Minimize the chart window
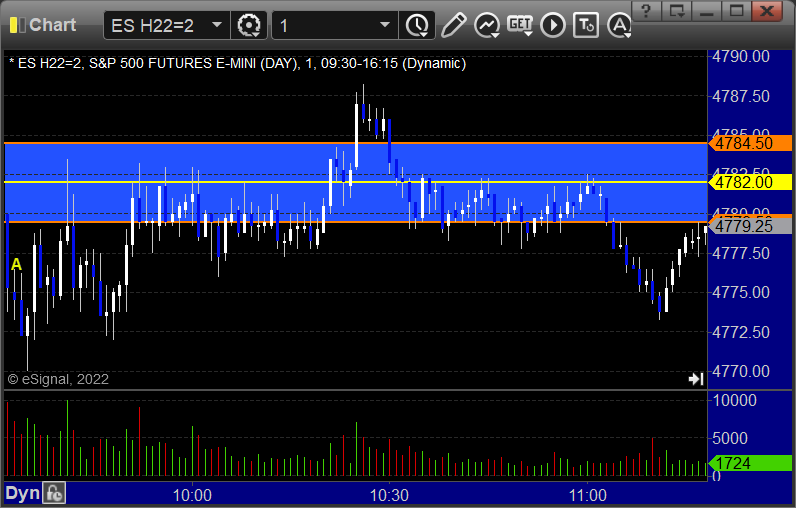This screenshot has width=796, height=508. pos(707,11)
